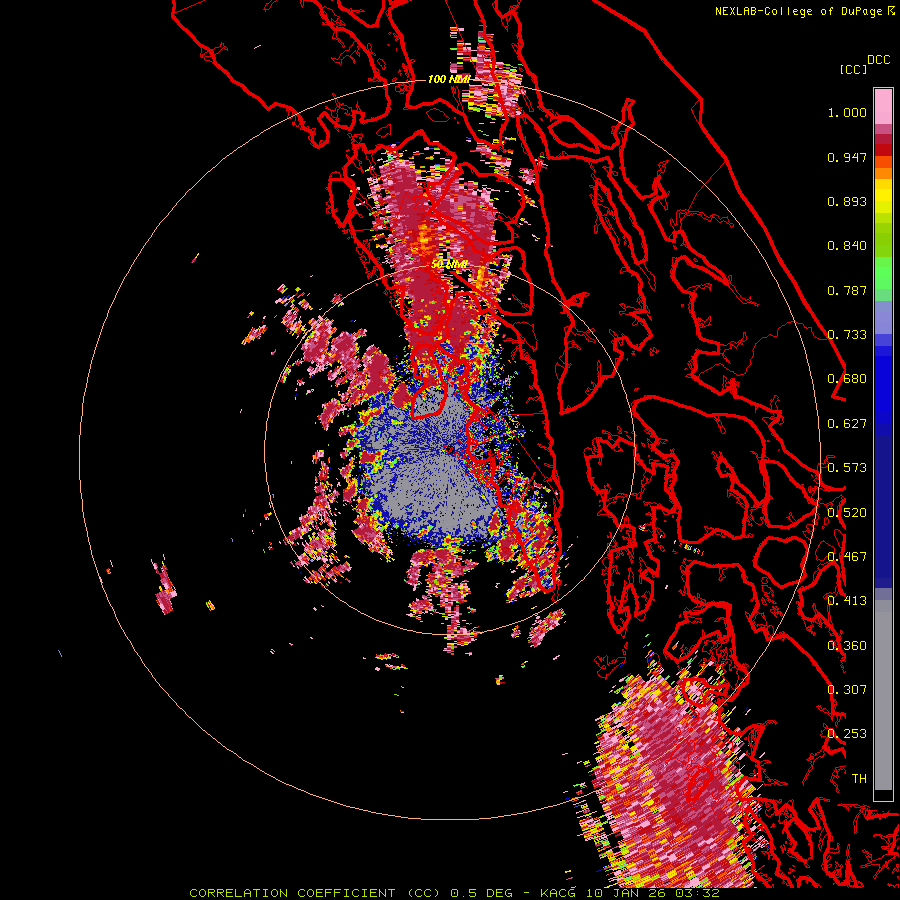Select the 0.787 scale value

click(x=847, y=290)
